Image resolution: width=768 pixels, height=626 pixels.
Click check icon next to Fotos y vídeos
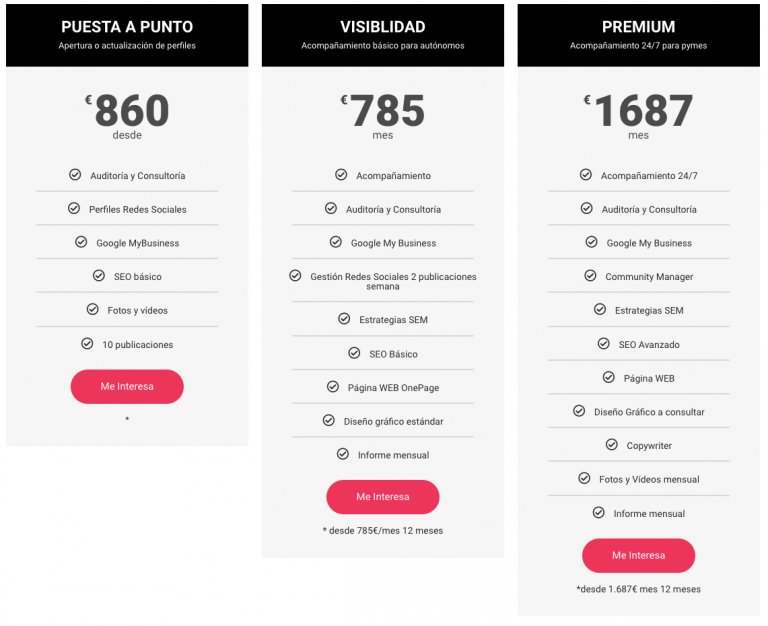pyautogui.click(x=92, y=310)
